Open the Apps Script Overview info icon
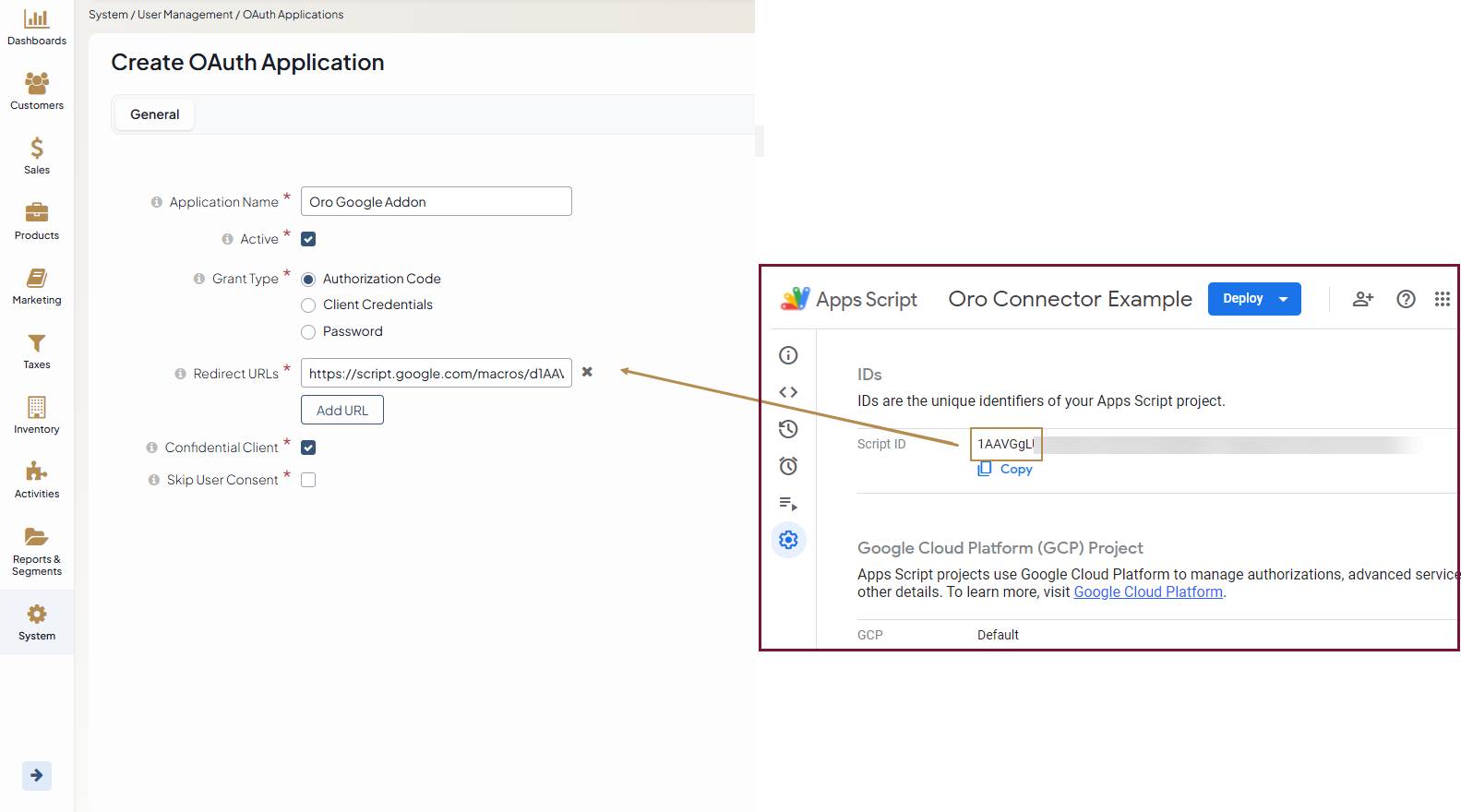This screenshot has width=1461, height=812. (x=788, y=355)
